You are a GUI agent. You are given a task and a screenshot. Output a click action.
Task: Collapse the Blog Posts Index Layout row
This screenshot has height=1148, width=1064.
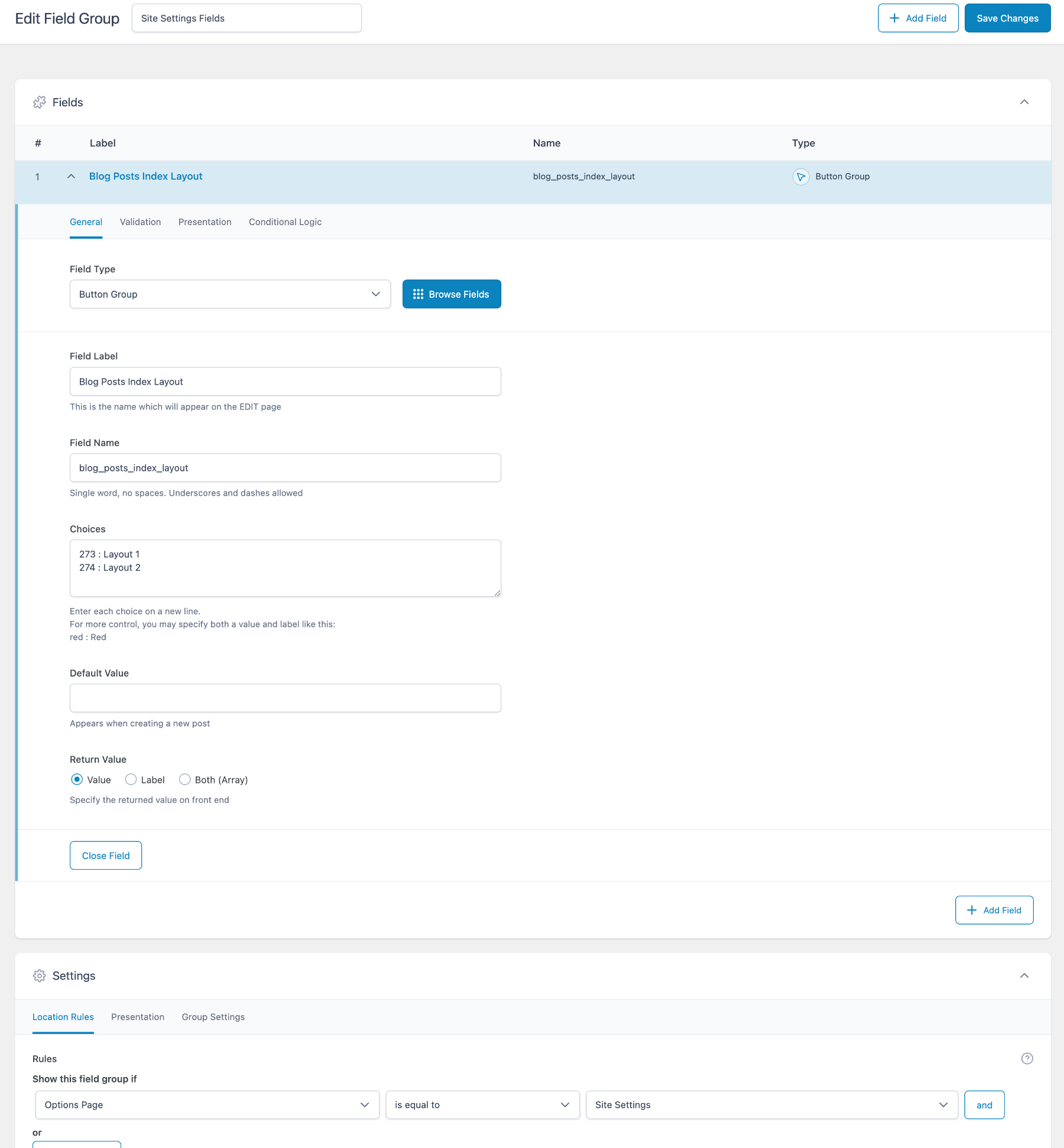point(71,176)
